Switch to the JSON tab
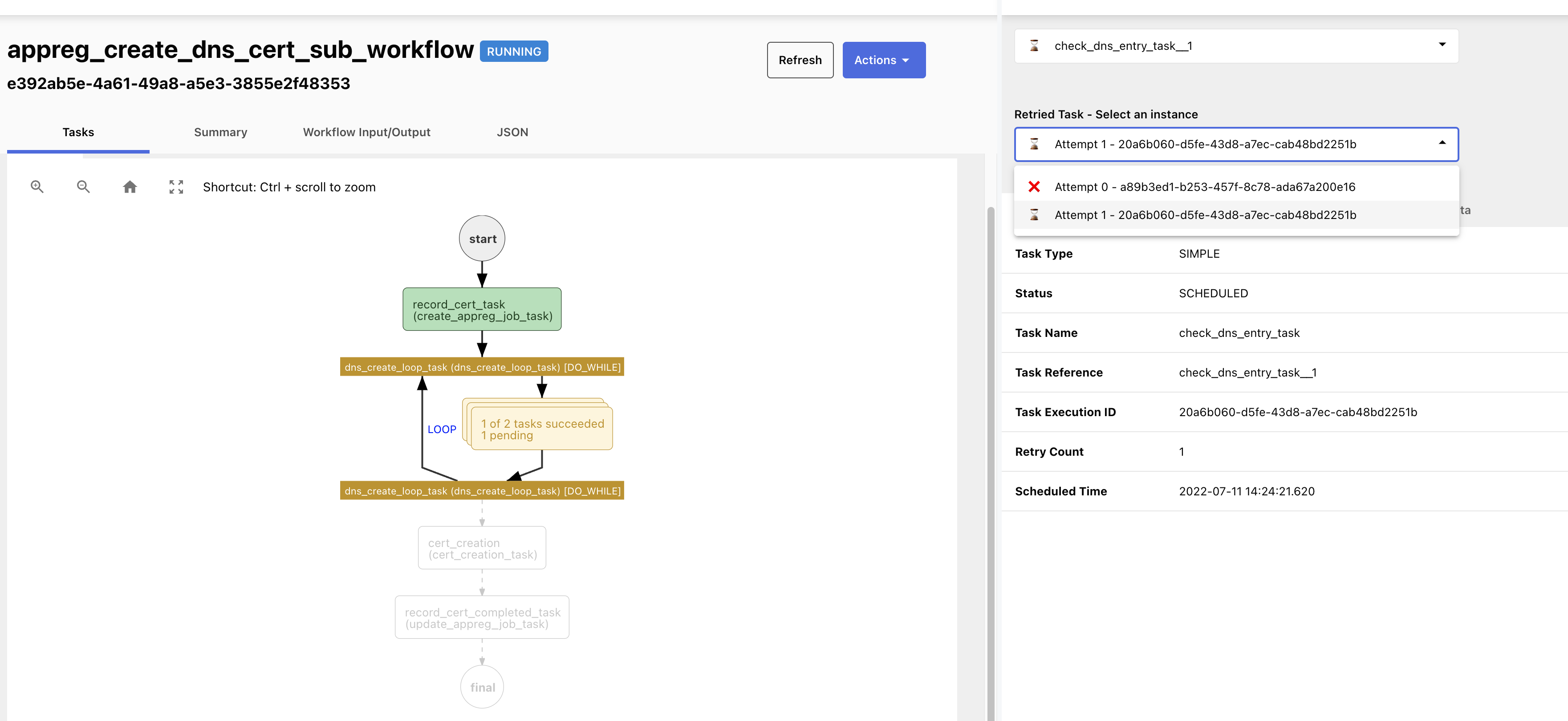Screen dimensions: 1568x721 pos(512,132)
